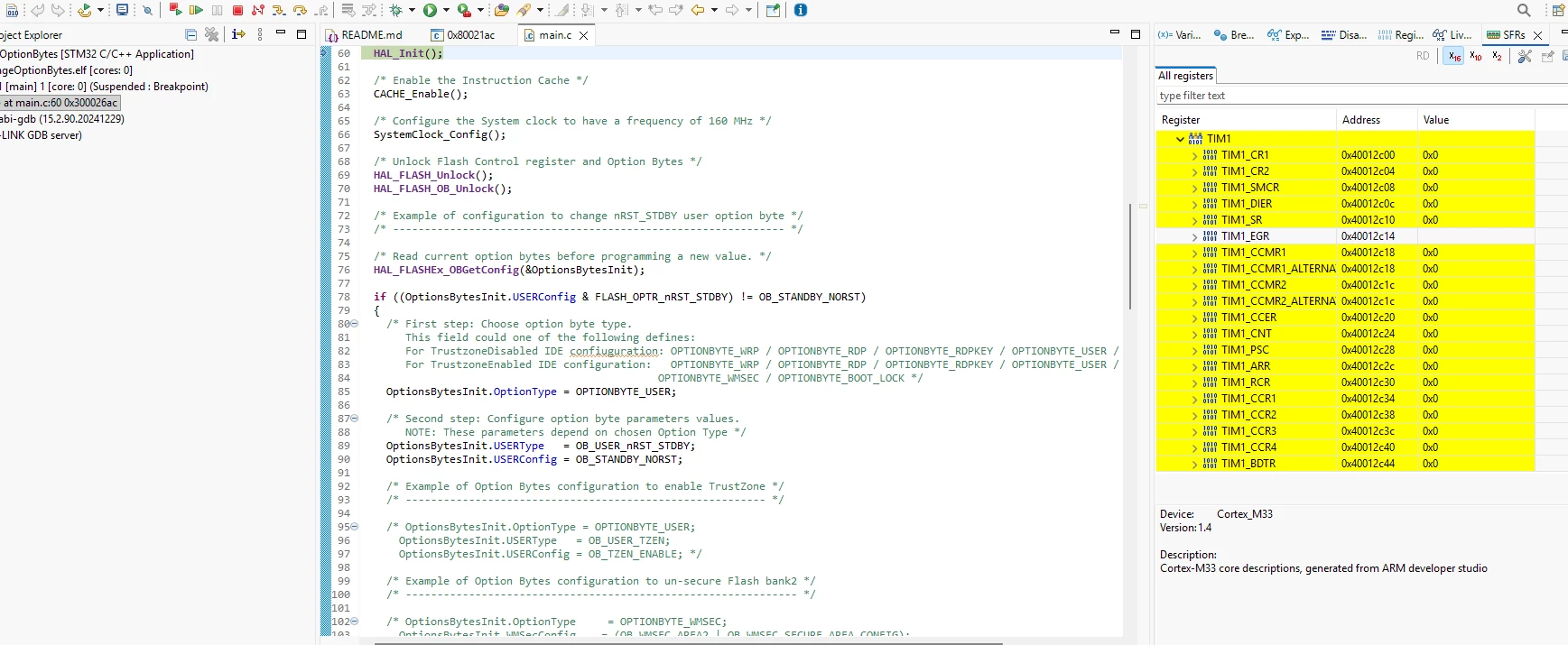Open the Variables view tab
This screenshot has width=1568, height=645.
coord(1180,35)
